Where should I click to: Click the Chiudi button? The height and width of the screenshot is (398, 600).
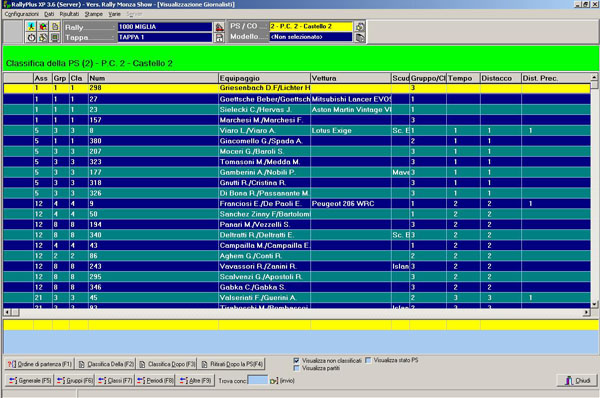point(577,380)
